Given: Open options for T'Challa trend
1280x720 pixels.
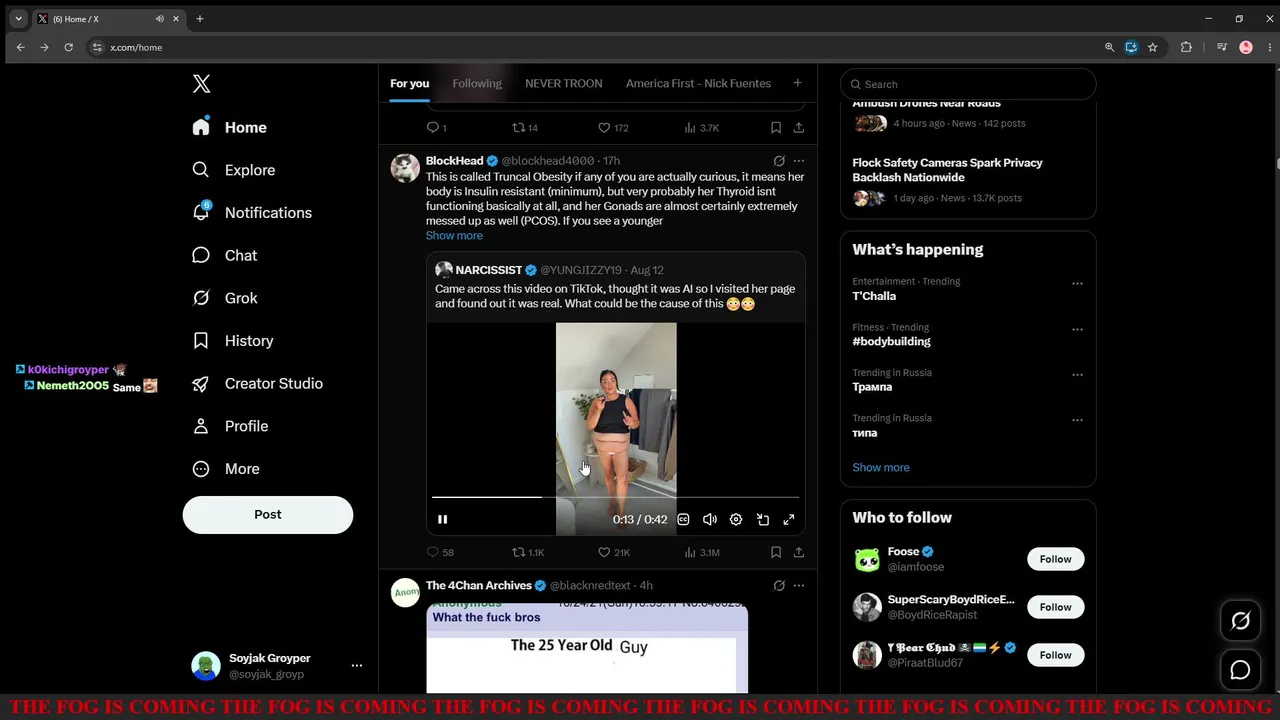Looking at the screenshot, I should [x=1077, y=283].
